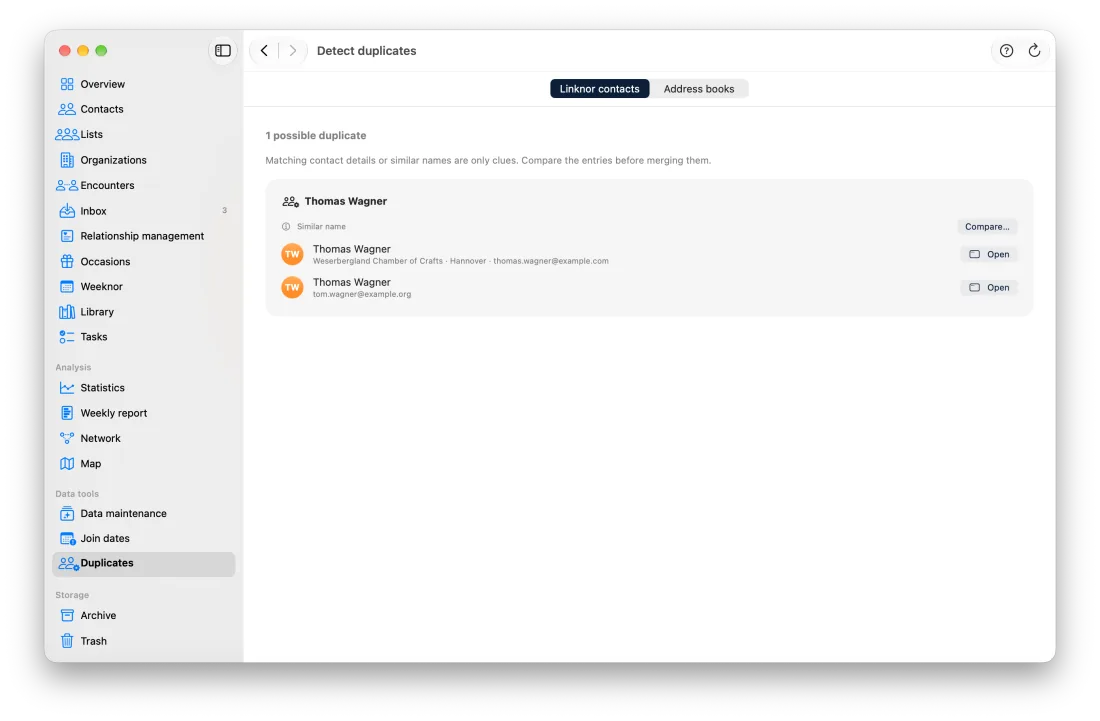Open the Thomas Wagner tom.wagner@example.org contact

[x=988, y=288]
